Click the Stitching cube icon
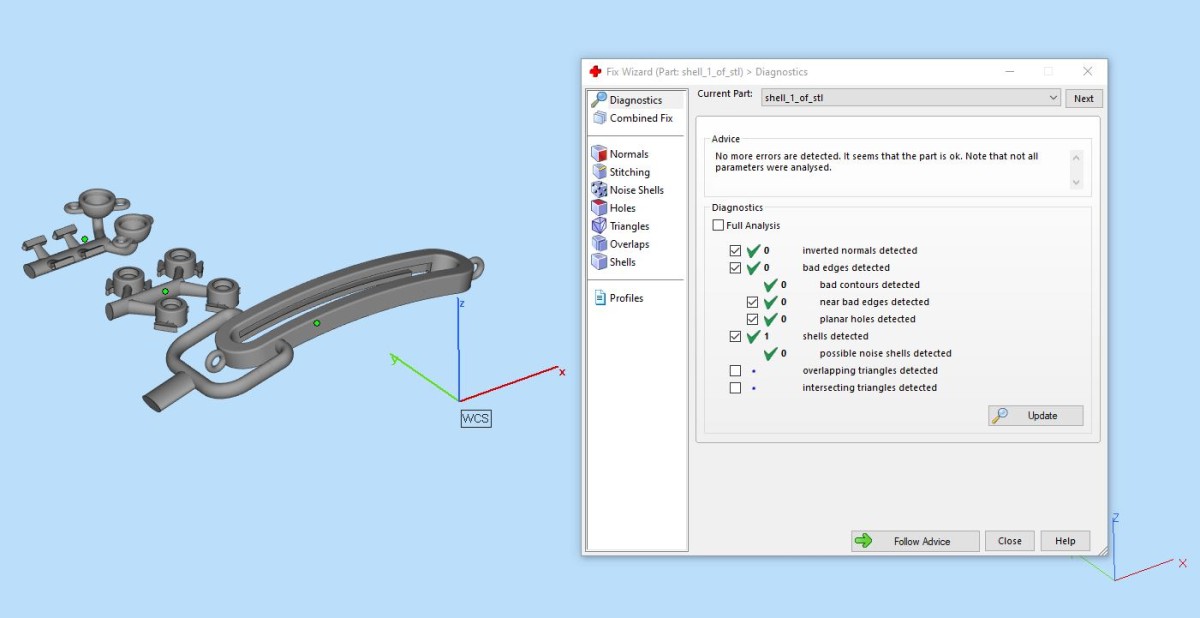This screenshot has width=1200, height=618. pos(599,172)
